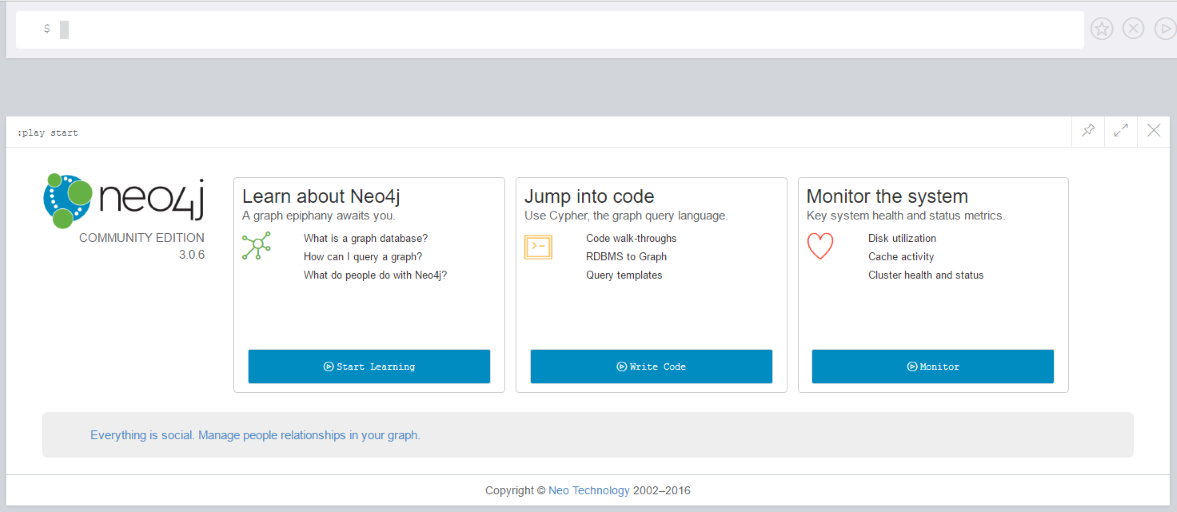Click the 'Monitor the system' heading
This screenshot has width=1177, height=512.
tap(887, 197)
